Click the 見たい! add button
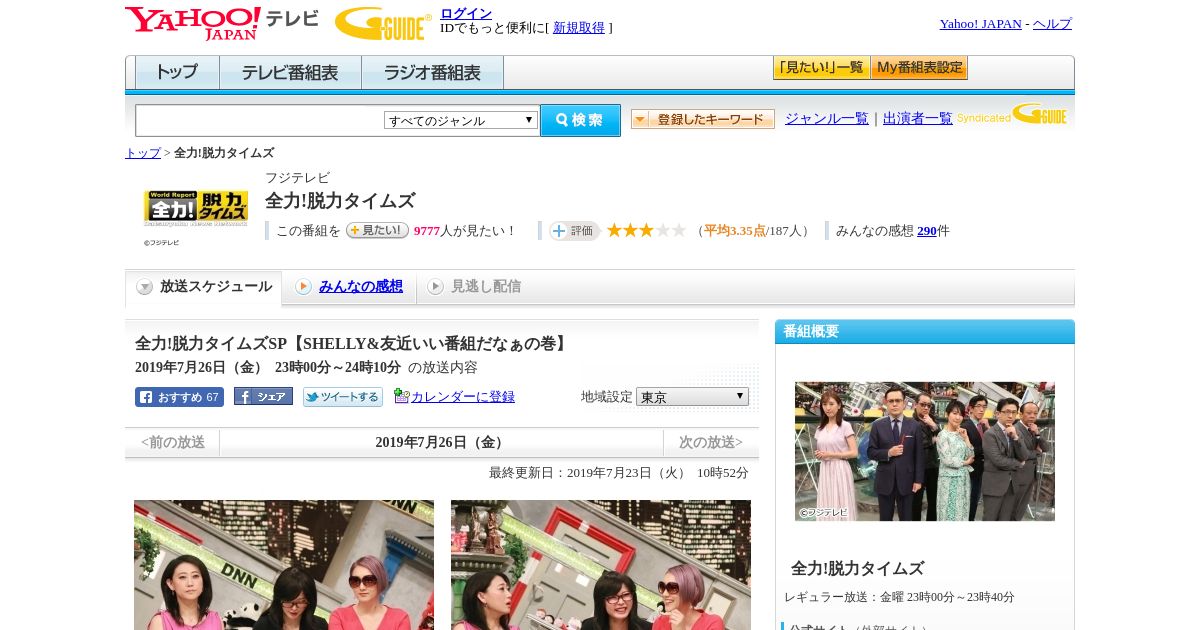This screenshot has height=630, width=1200. [377, 230]
